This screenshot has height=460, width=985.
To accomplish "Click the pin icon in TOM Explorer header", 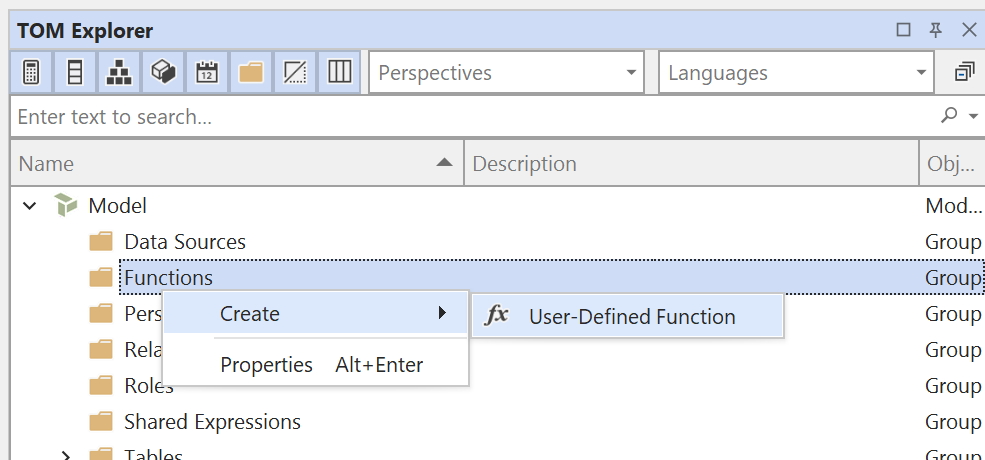I will pyautogui.click(x=936, y=30).
